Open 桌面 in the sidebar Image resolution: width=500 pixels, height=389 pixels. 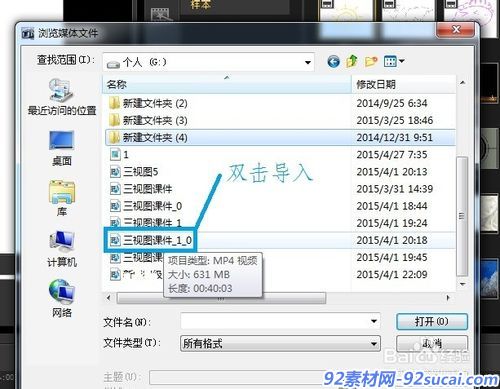[x=62, y=148]
